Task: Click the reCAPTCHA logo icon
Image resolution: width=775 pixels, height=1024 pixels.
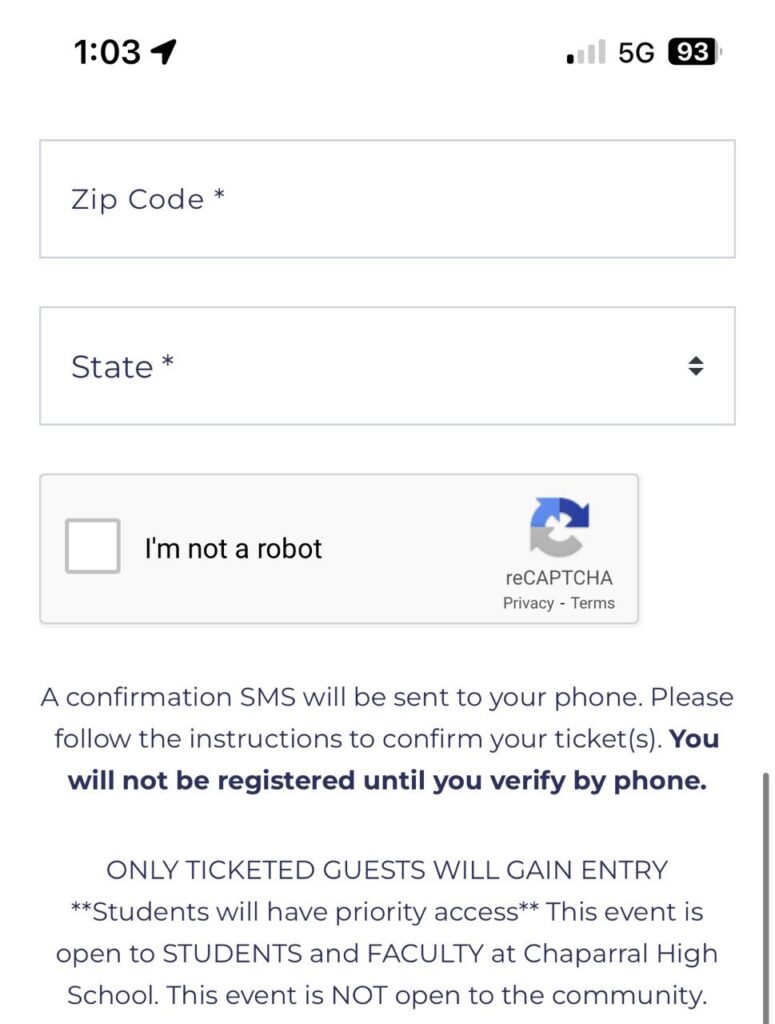Action: pos(559,527)
